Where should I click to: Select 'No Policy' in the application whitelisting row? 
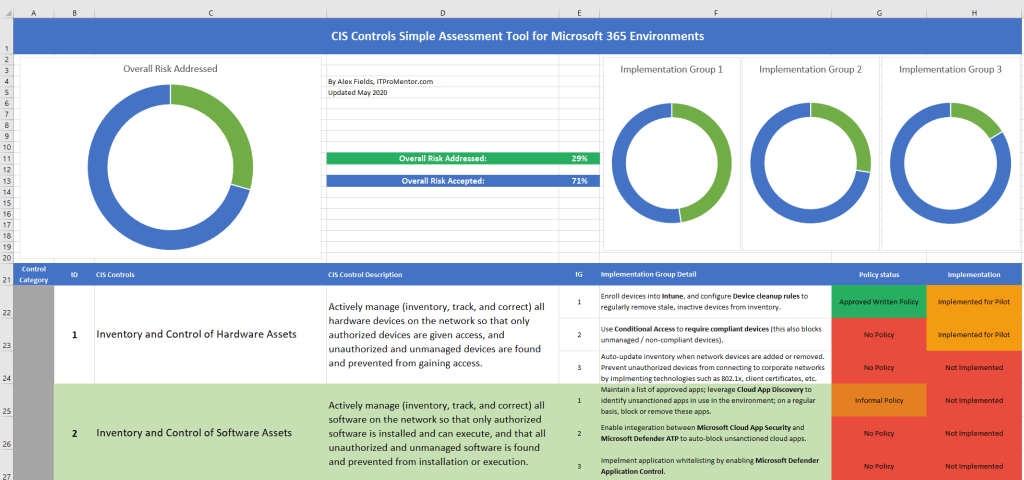click(879, 465)
